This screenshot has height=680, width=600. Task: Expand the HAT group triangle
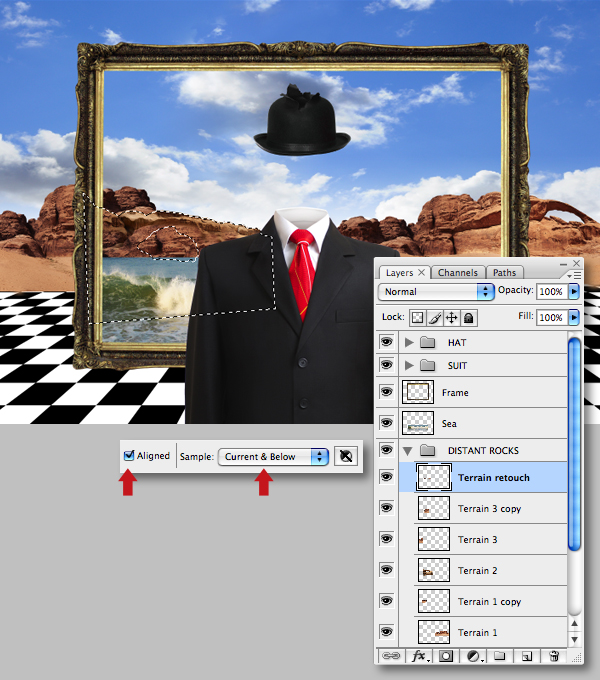[408, 343]
